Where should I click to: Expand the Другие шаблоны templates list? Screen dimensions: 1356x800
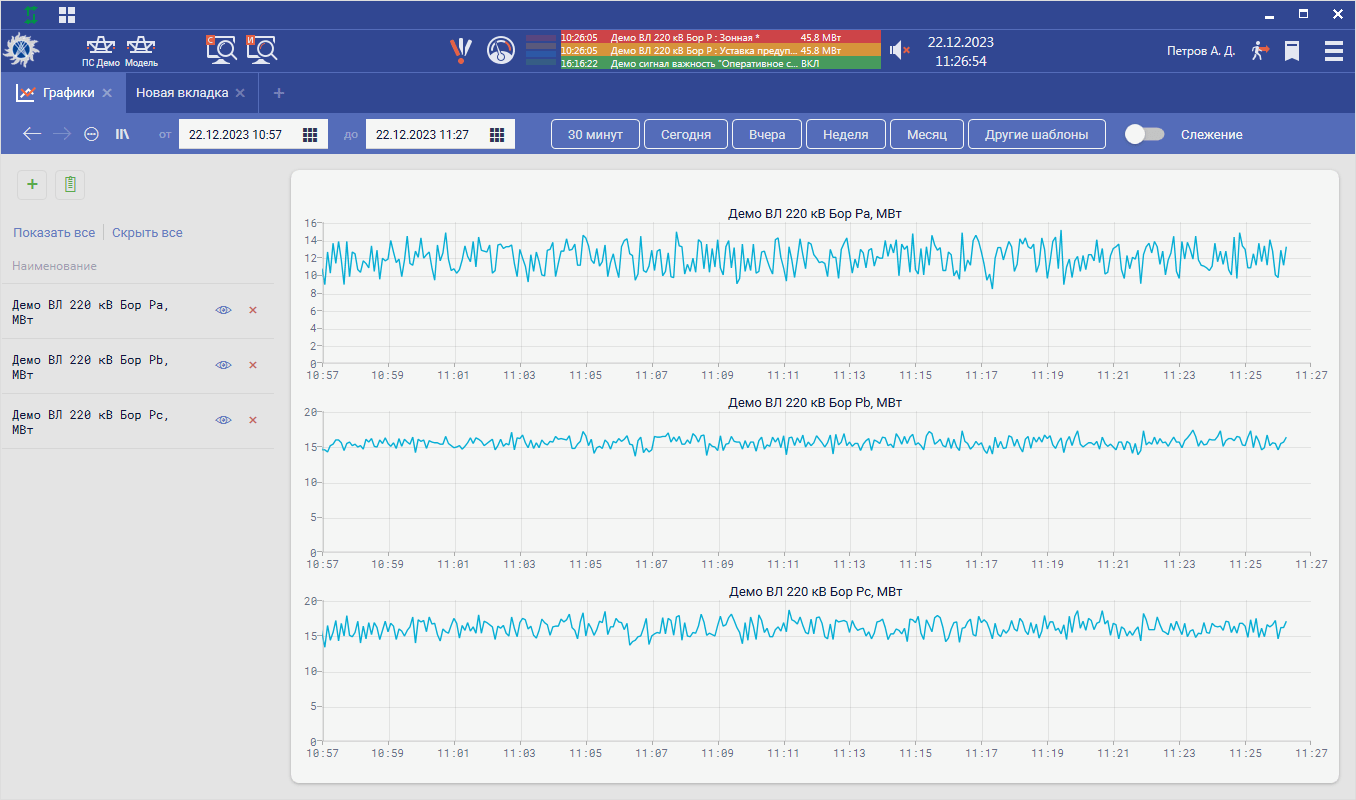point(1036,134)
